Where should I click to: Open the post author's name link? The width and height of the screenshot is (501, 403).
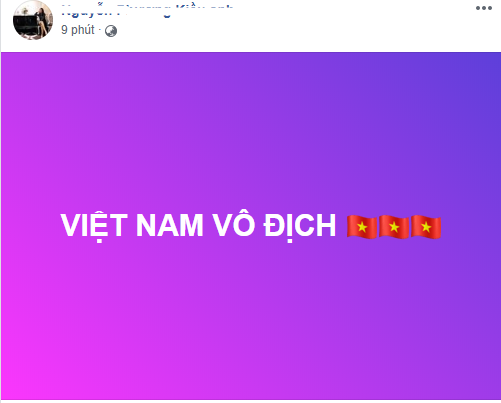tap(147, 10)
